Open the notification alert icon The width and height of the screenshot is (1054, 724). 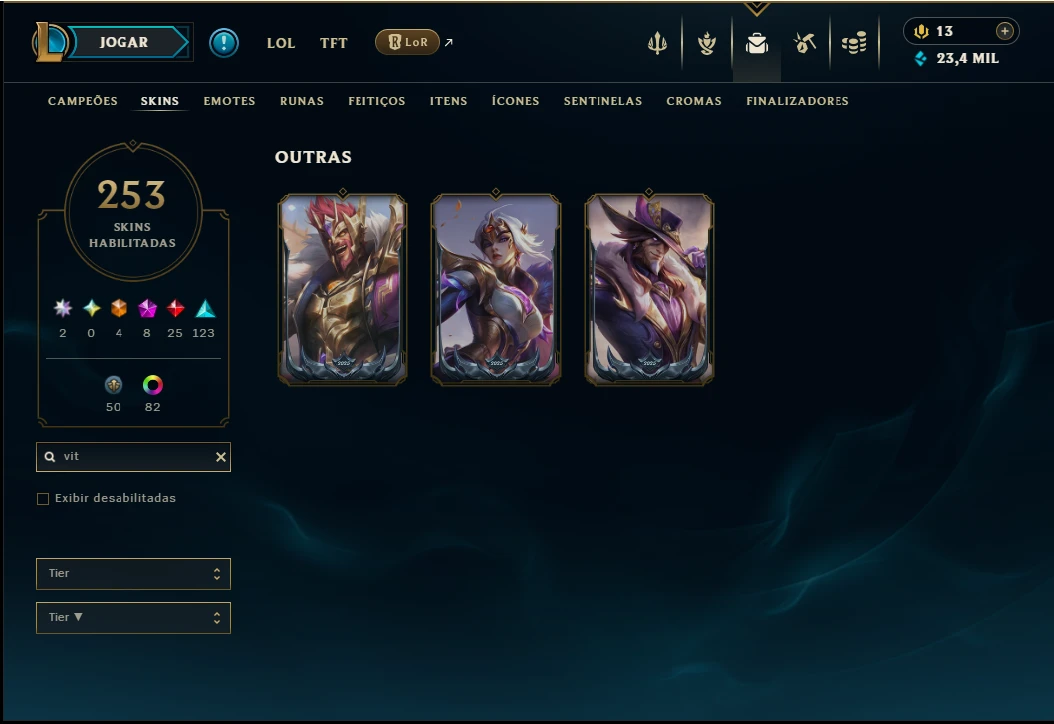click(x=223, y=43)
